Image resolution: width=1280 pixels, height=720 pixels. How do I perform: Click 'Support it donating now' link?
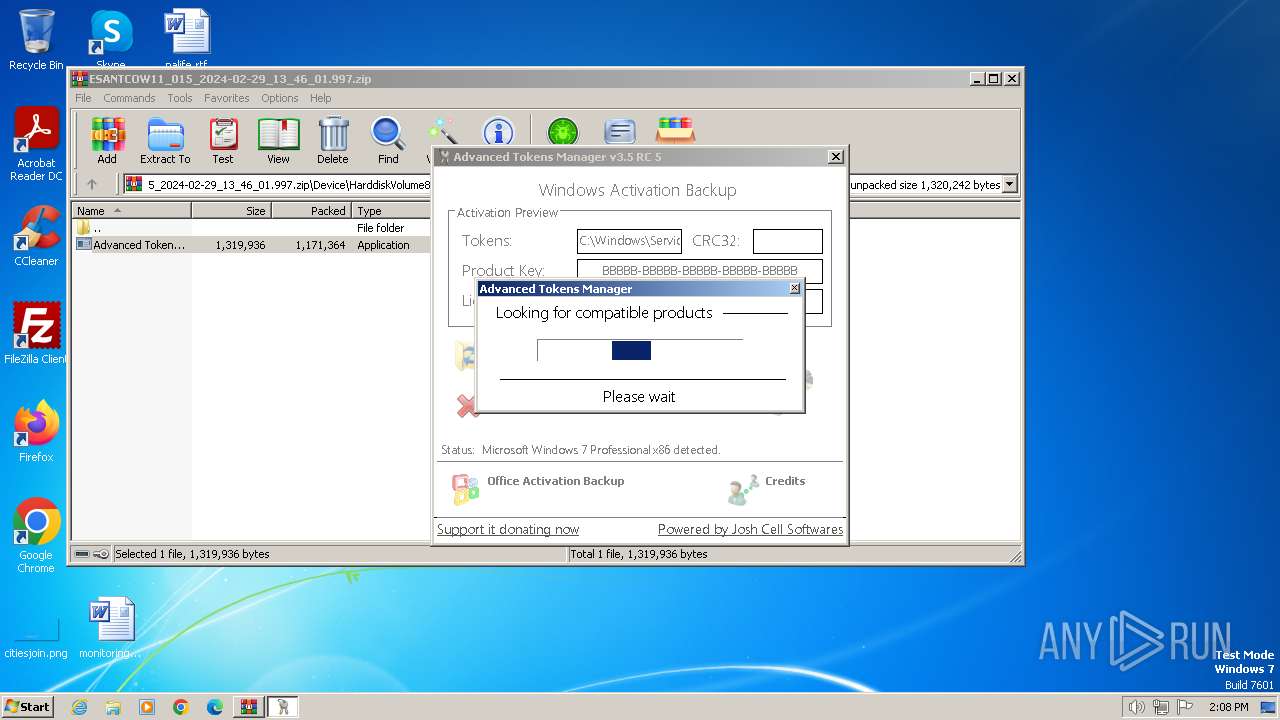(x=508, y=529)
